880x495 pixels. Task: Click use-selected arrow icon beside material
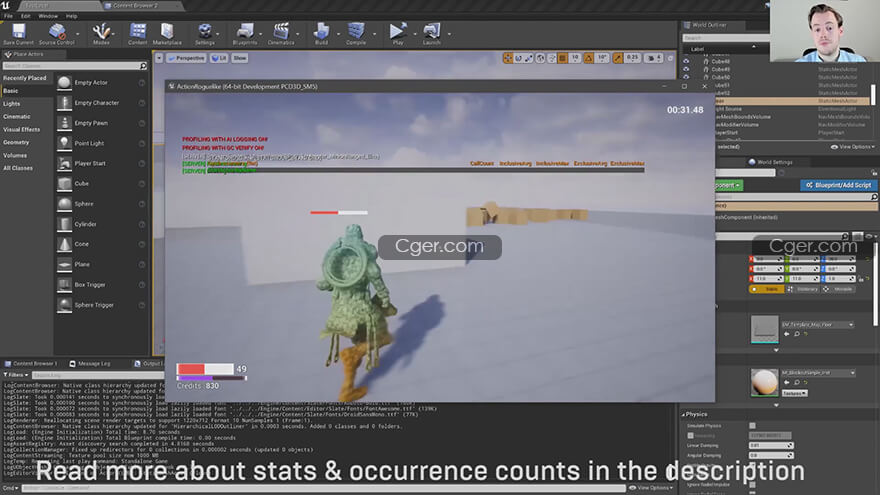tap(787, 382)
